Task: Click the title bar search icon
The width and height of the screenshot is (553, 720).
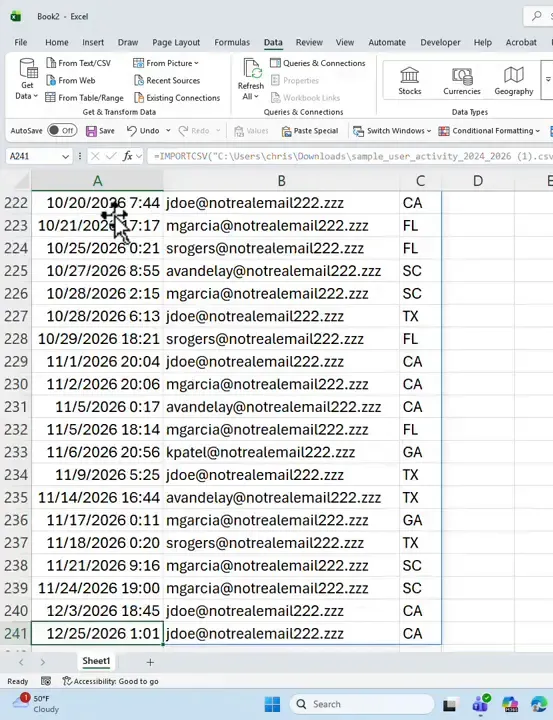Action: [x=536, y=16]
